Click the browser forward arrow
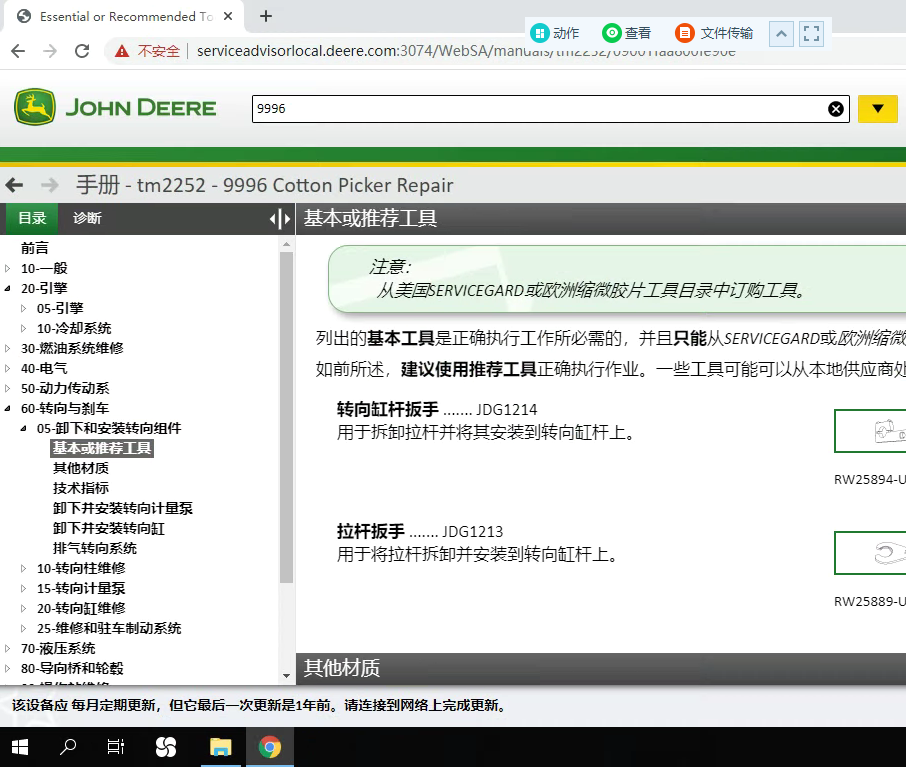 point(50,51)
